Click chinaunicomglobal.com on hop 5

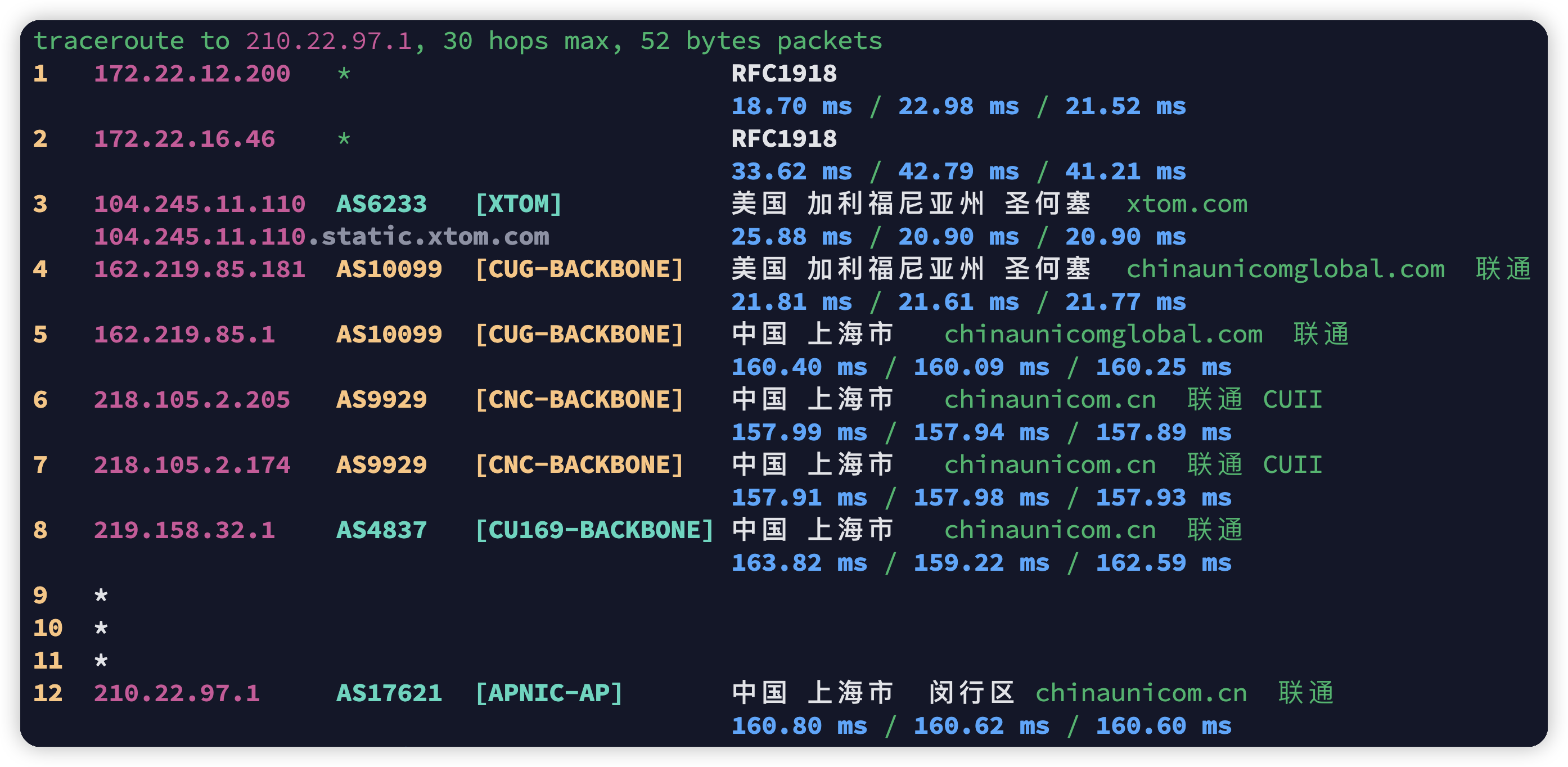click(x=1103, y=335)
